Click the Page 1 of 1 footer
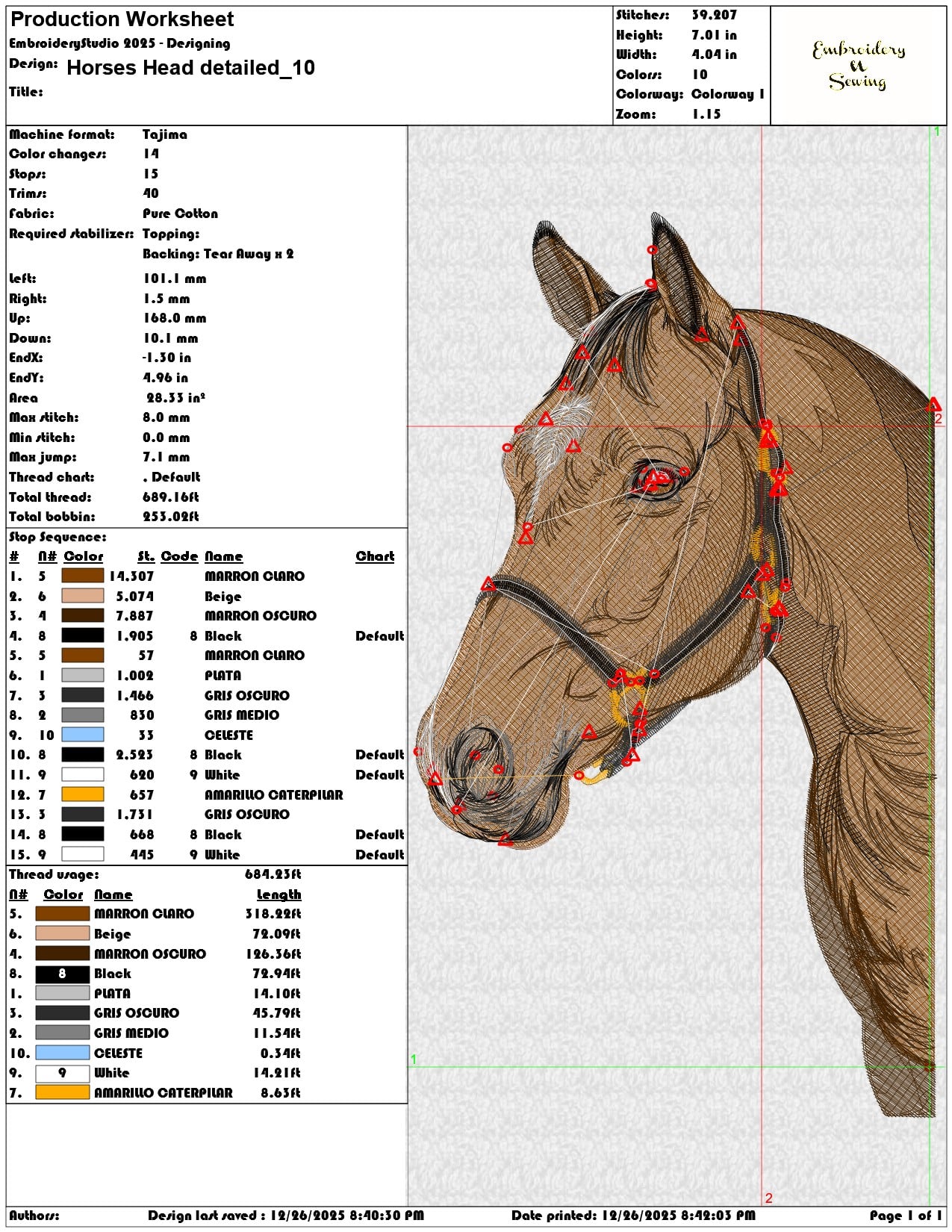Viewport: 952px width, 1232px height. coord(906,1216)
